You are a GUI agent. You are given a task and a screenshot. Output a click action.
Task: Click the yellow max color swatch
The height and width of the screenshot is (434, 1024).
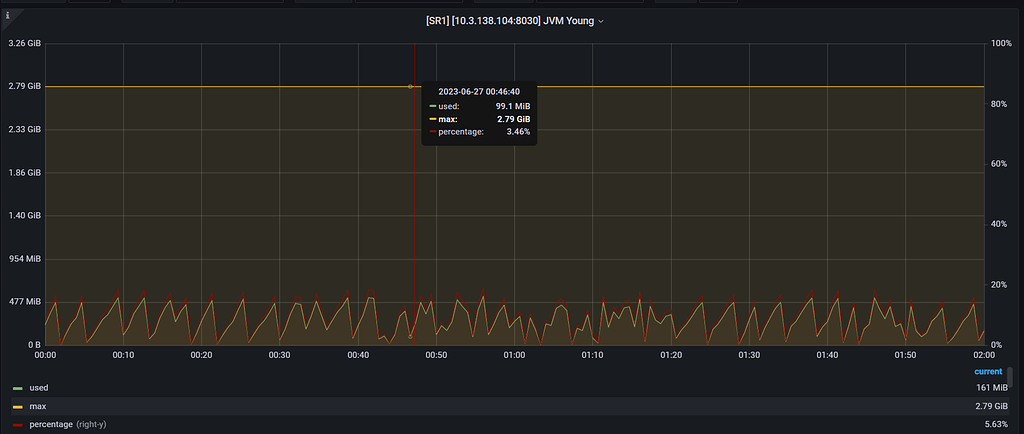[x=17, y=407]
